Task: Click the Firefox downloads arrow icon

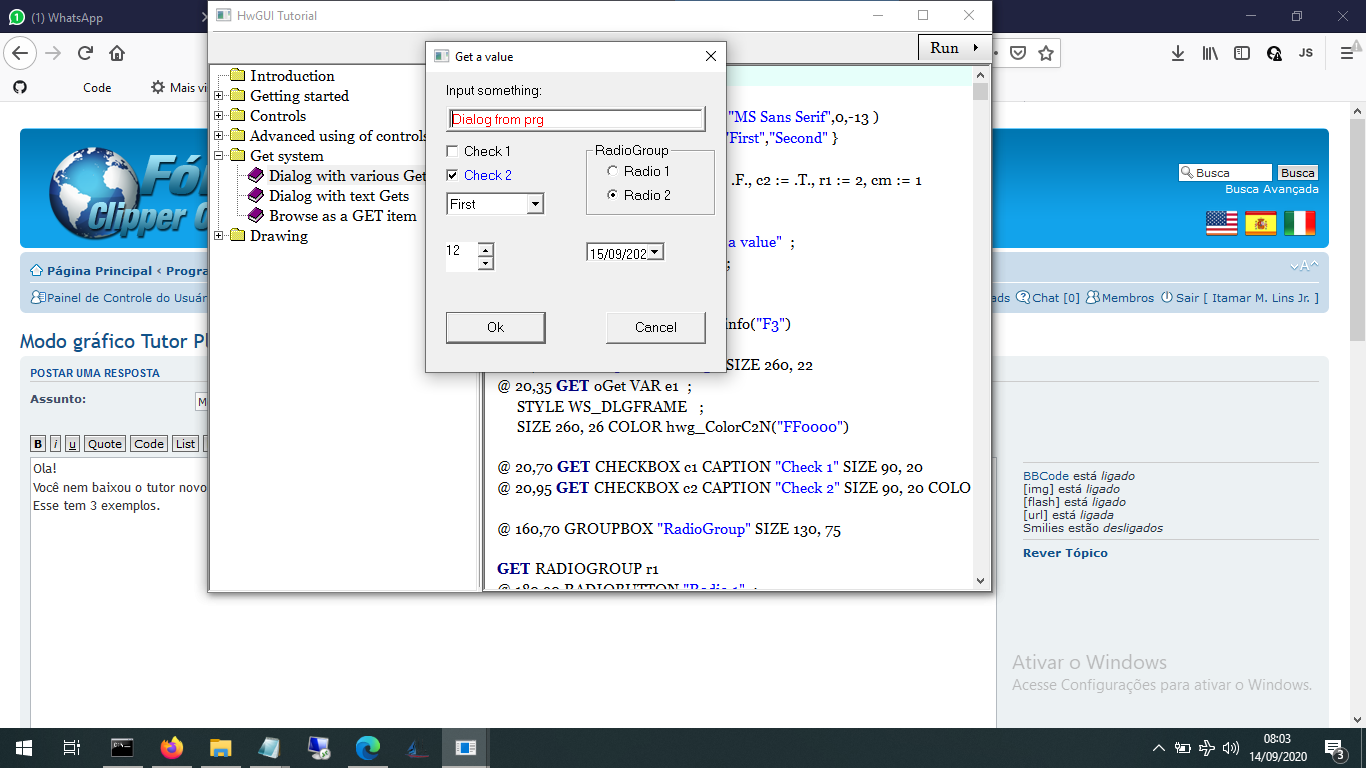Action: (x=1178, y=53)
